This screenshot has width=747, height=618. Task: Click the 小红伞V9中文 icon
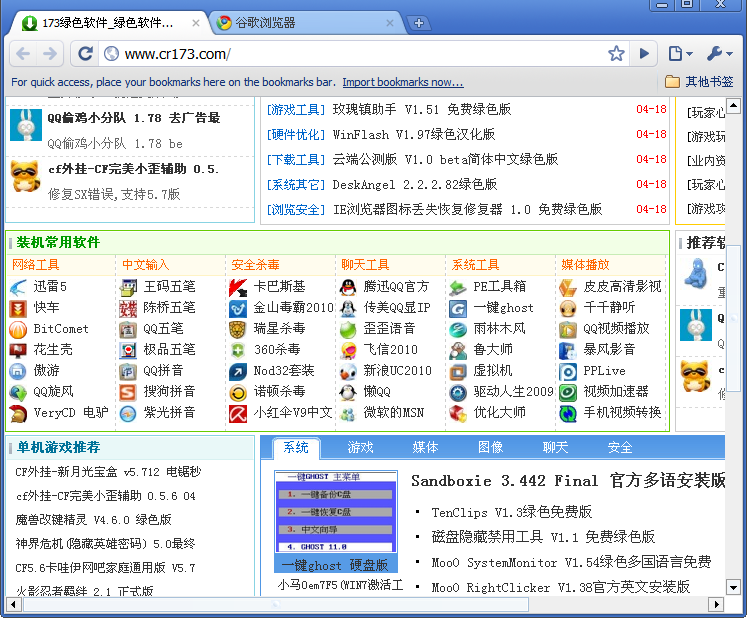[238, 414]
